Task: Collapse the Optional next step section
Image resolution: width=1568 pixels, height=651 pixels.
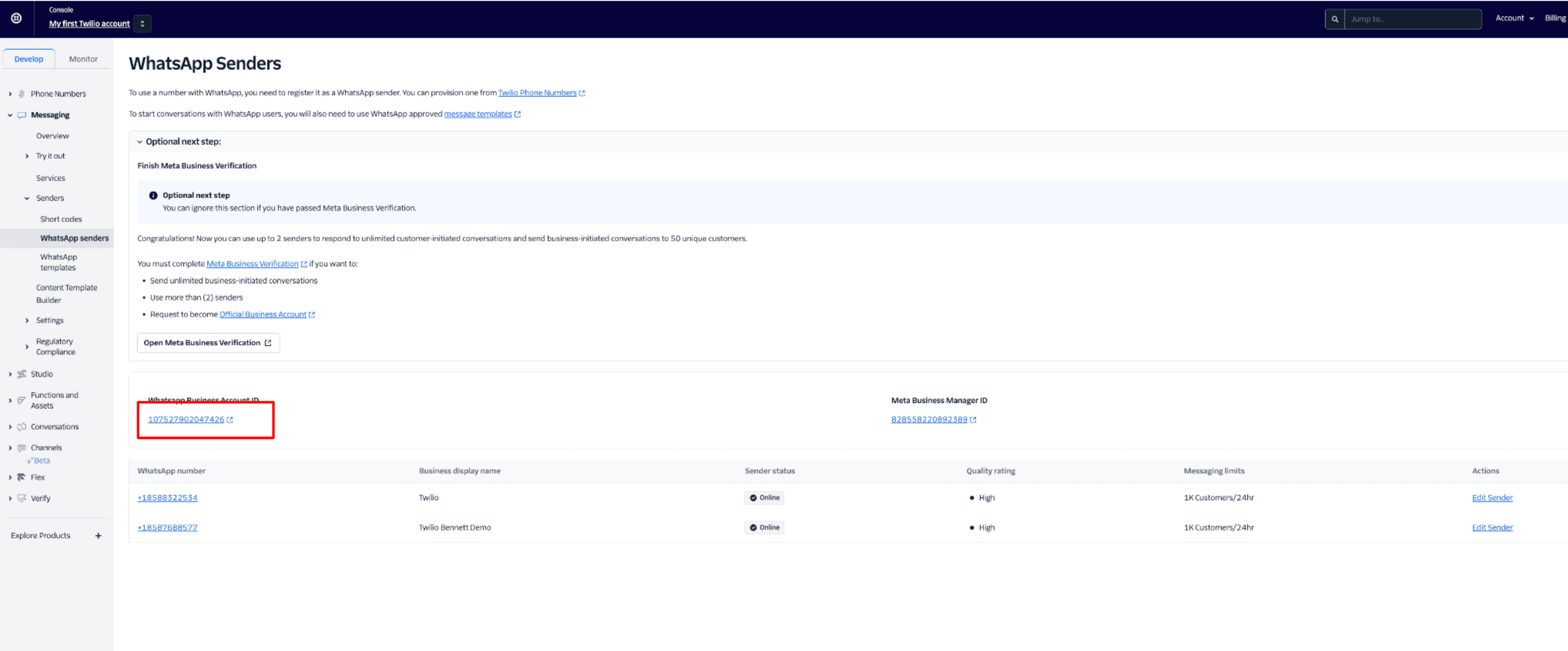Action: click(x=140, y=141)
